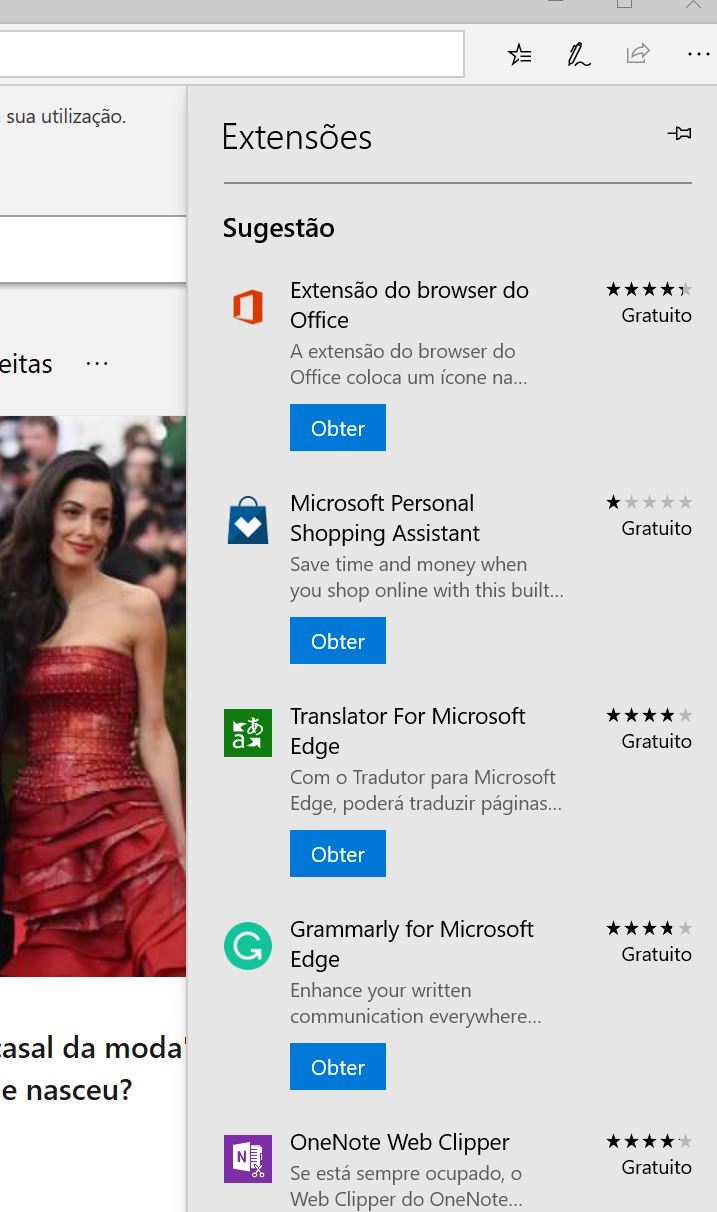Open Translator For Microsoft Edge title

coord(407,731)
